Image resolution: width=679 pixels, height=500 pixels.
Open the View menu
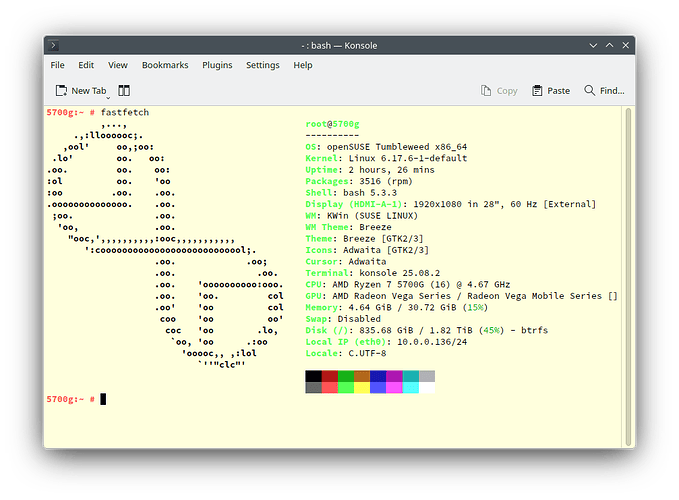(x=117, y=65)
